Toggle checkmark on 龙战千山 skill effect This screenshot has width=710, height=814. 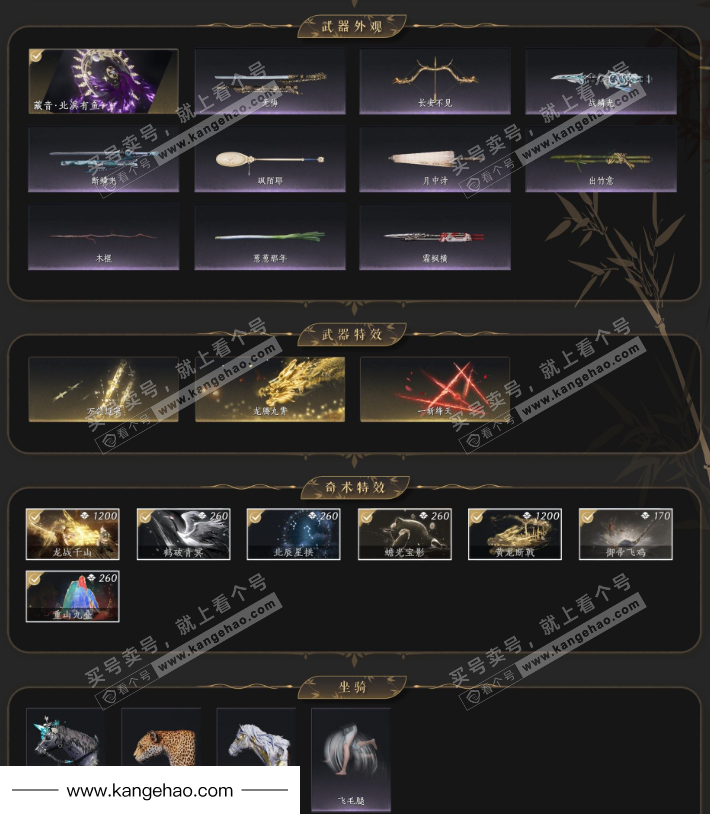coord(34,517)
